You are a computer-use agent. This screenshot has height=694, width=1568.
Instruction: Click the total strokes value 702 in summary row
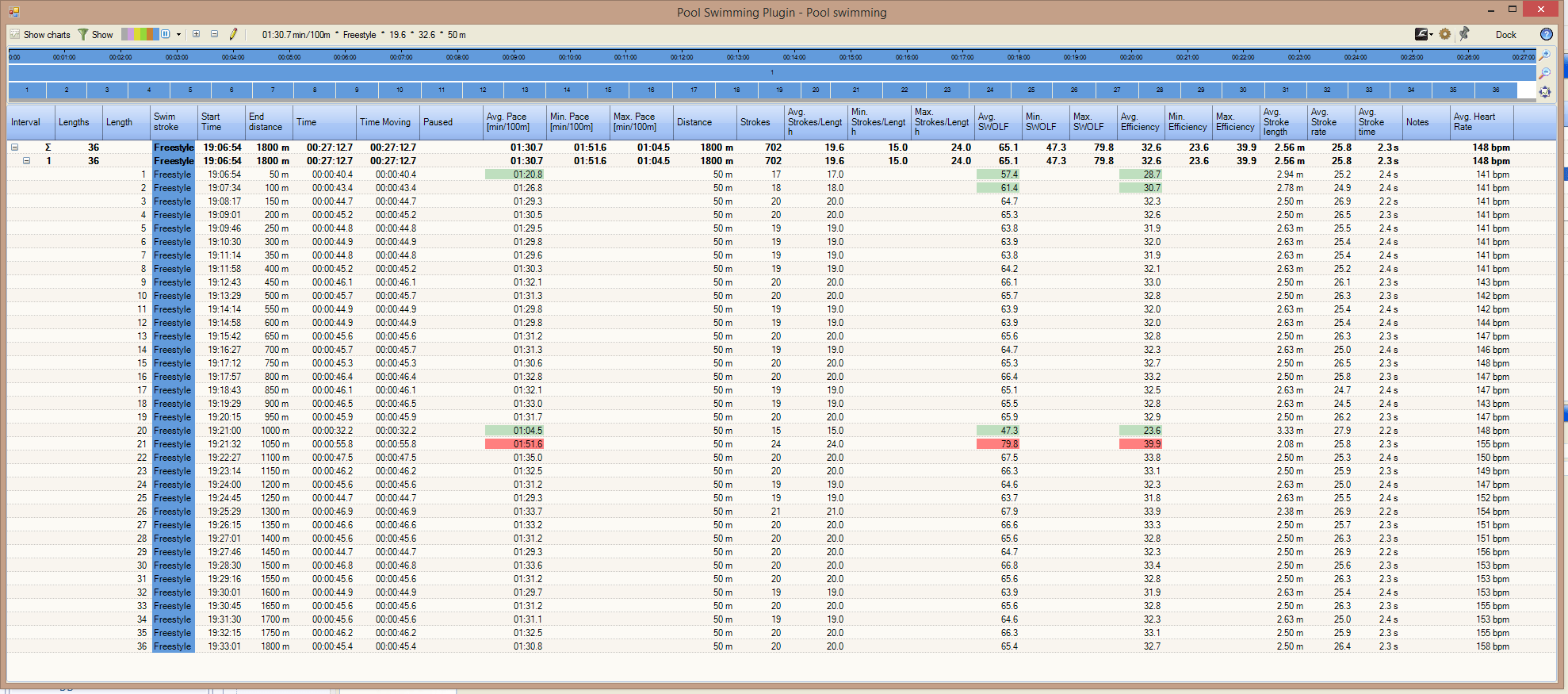coord(773,148)
